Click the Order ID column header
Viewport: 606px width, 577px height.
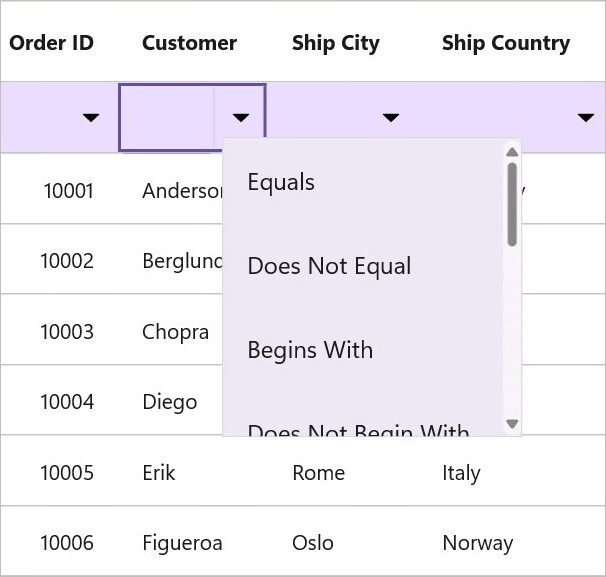[x=51, y=43]
